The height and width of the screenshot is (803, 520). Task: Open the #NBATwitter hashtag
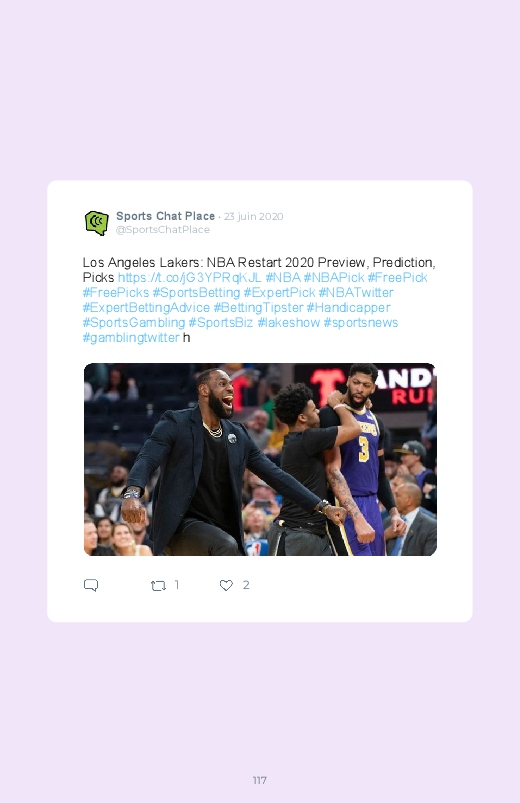(x=356, y=292)
